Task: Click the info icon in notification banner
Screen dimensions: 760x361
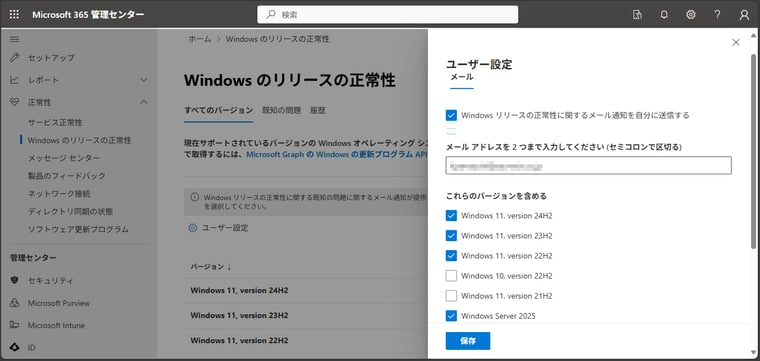Action: pyautogui.click(x=194, y=197)
